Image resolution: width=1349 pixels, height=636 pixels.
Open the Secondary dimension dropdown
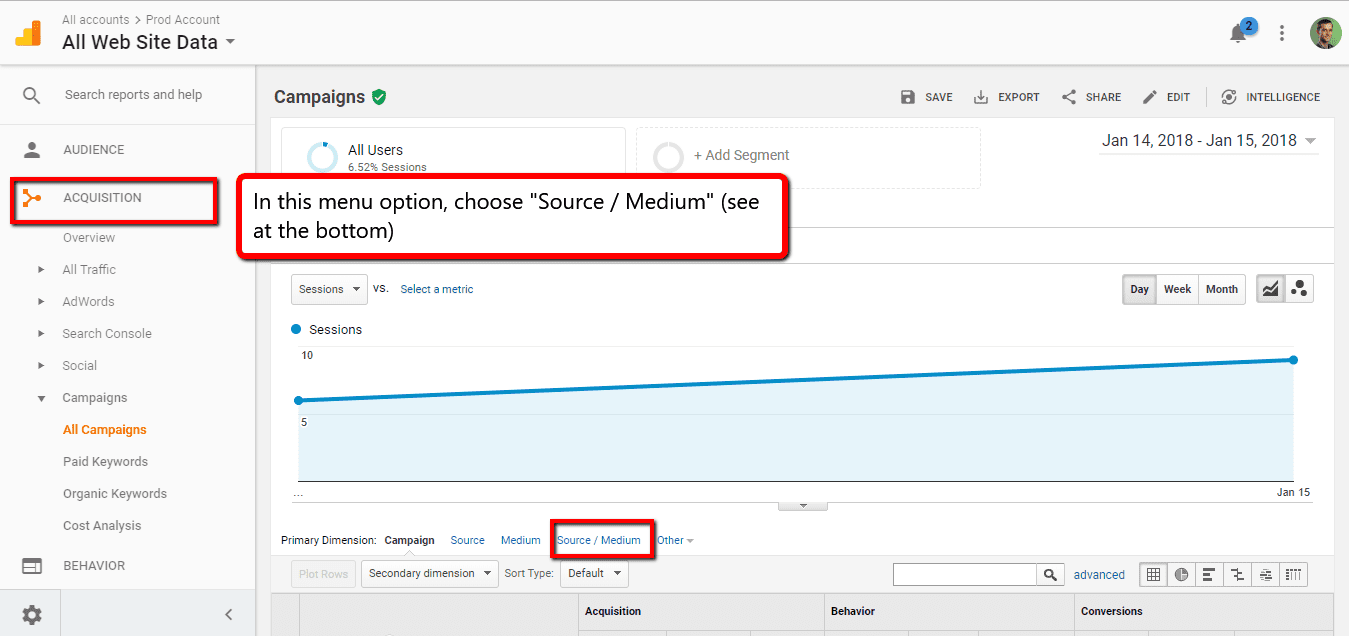pyautogui.click(x=429, y=573)
